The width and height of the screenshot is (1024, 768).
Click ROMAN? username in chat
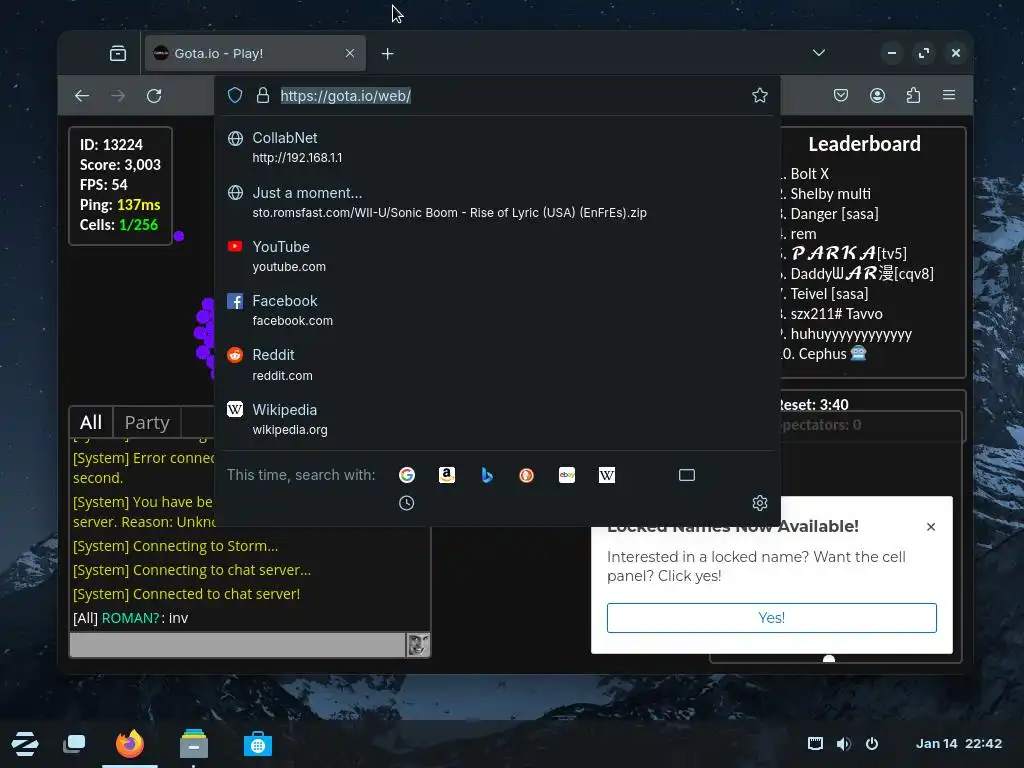click(x=131, y=618)
